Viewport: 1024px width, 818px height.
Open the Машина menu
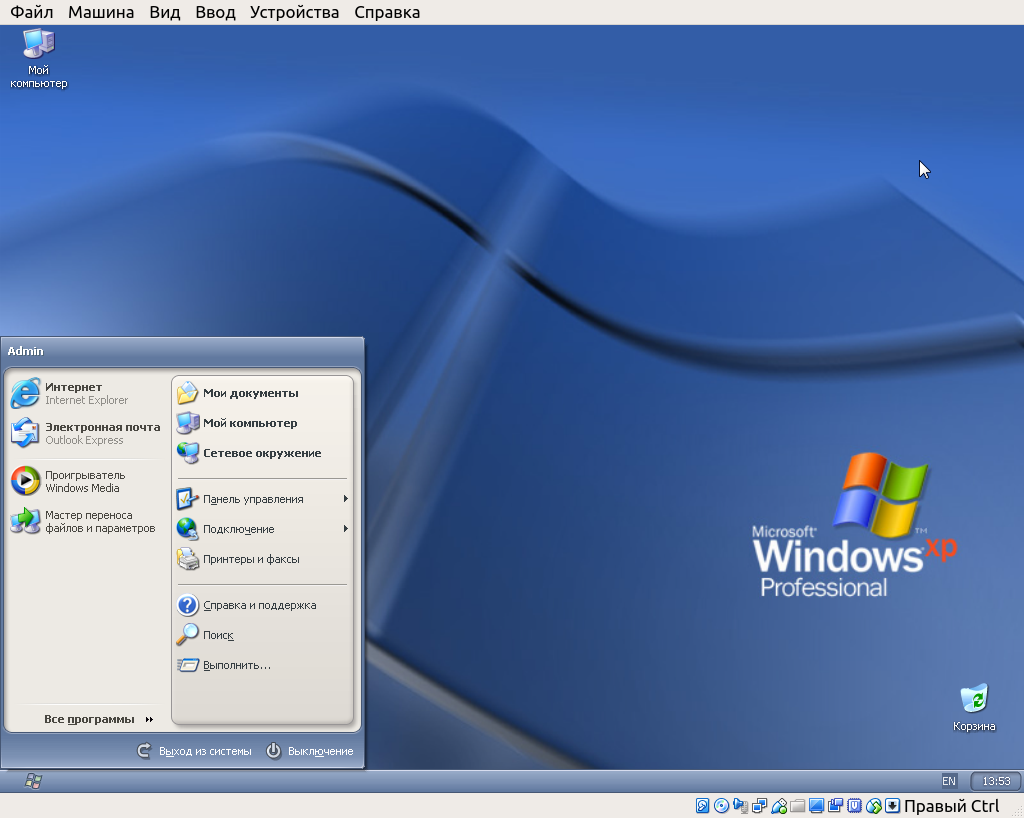(x=101, y=12)
